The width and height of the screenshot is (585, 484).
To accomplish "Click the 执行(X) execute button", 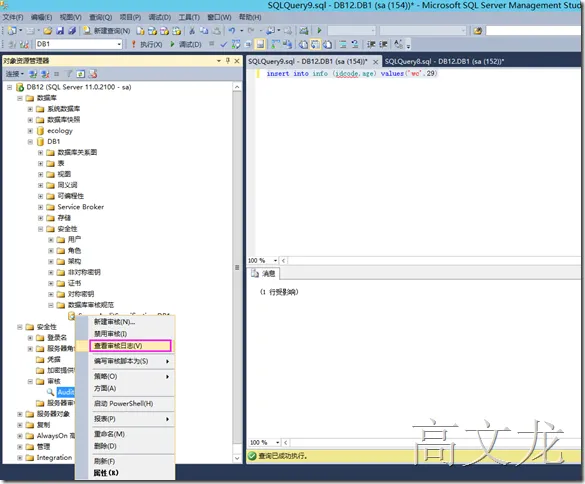I will click(x=147, y=44).
